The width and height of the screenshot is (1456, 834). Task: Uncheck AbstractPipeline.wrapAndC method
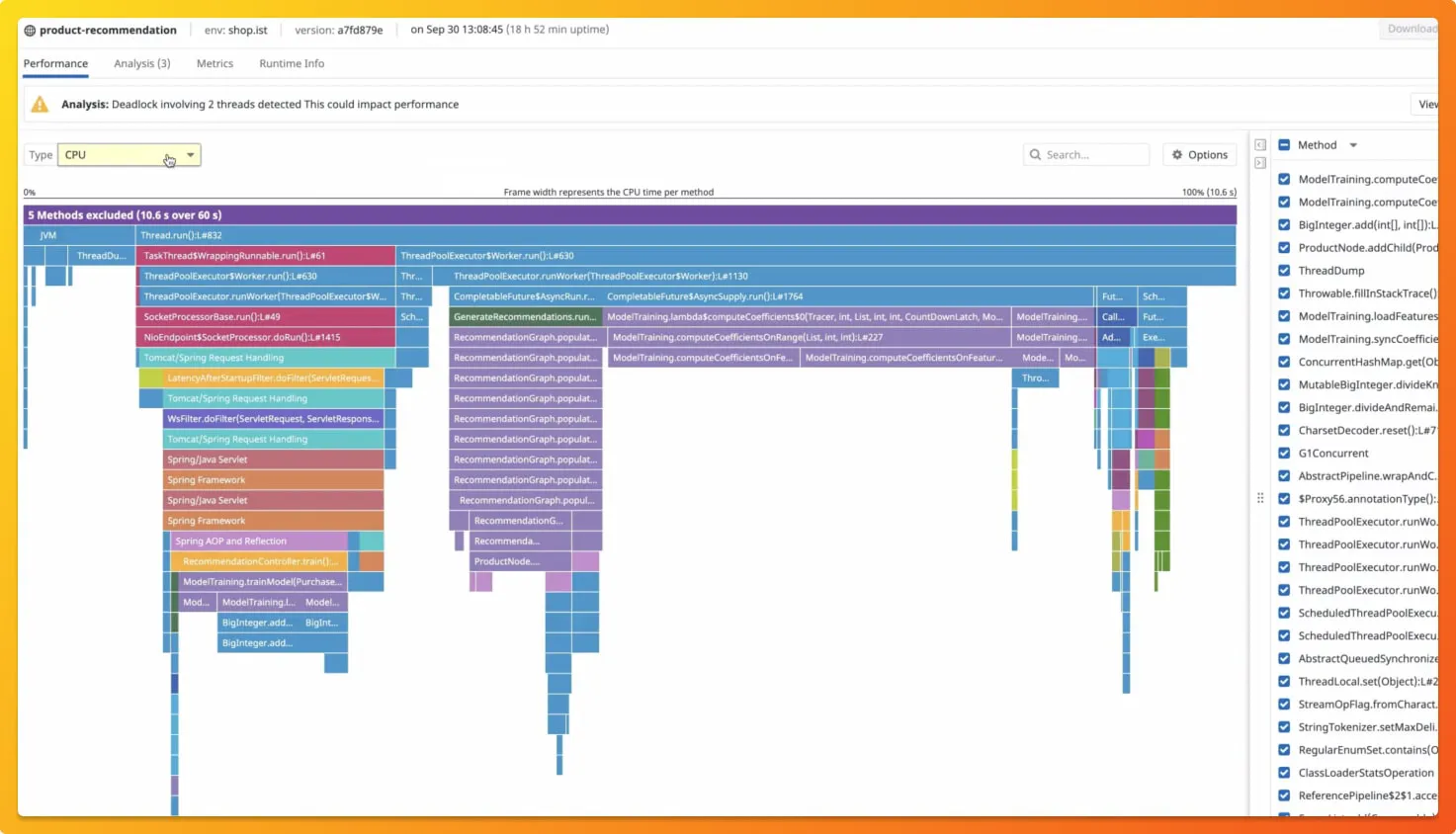click(1284, 475)
